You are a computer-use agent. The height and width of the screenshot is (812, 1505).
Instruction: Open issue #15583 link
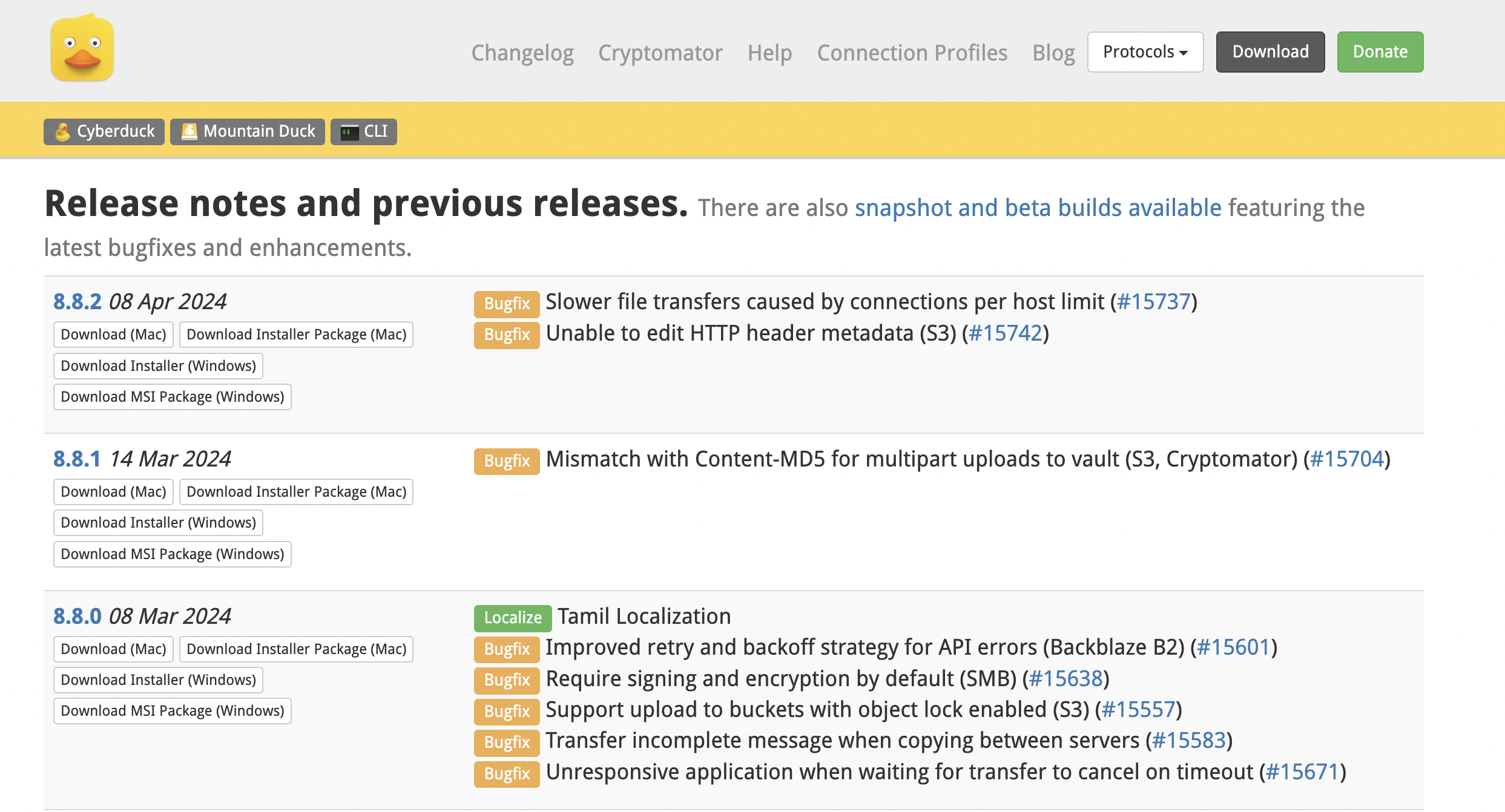pos(1190,740)
